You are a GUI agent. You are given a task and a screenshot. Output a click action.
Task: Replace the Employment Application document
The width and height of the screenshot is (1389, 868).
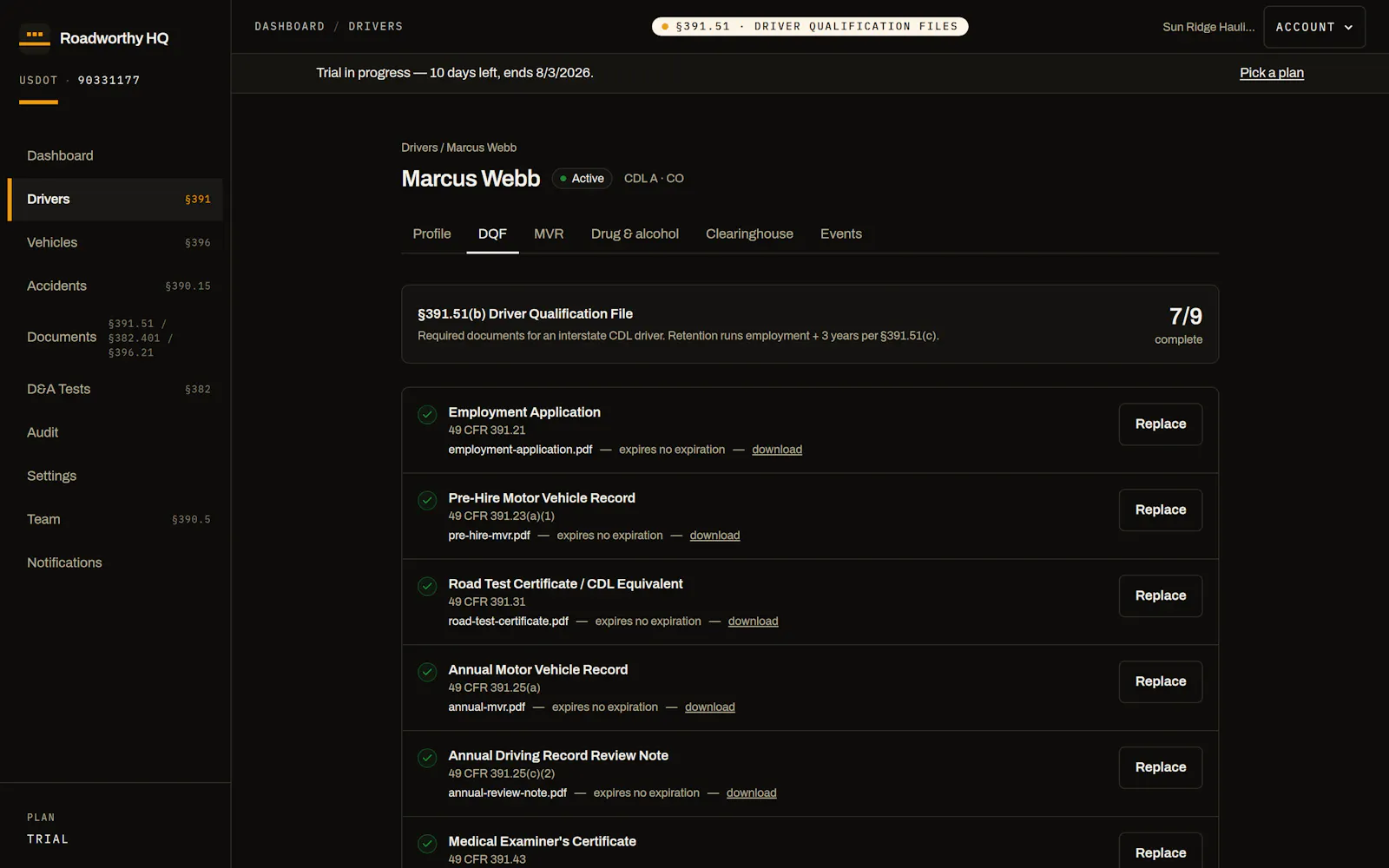pos(1161,424)
